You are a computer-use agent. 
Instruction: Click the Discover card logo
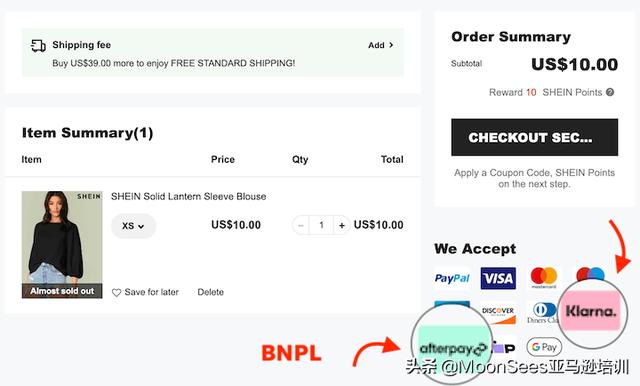pos(498,313)
